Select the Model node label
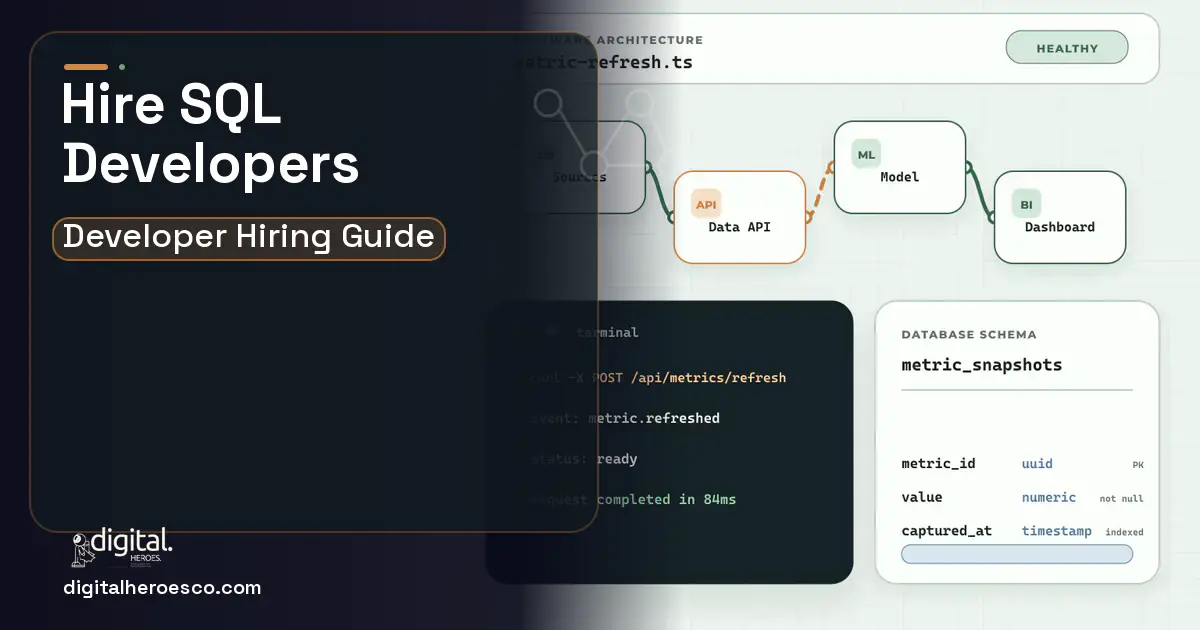 (x=899, y=177)
